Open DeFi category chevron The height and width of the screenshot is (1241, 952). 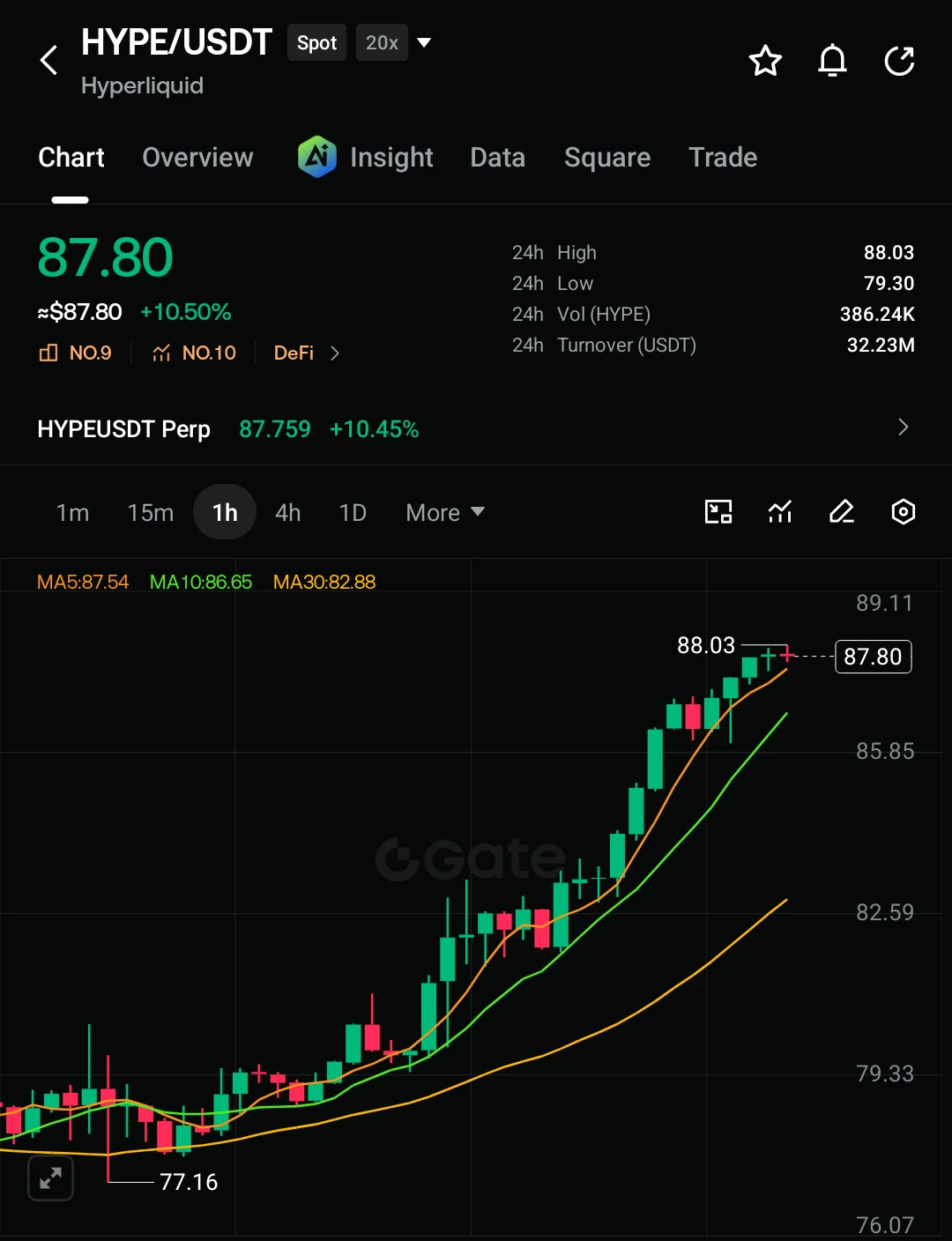(x=335, y=353)
